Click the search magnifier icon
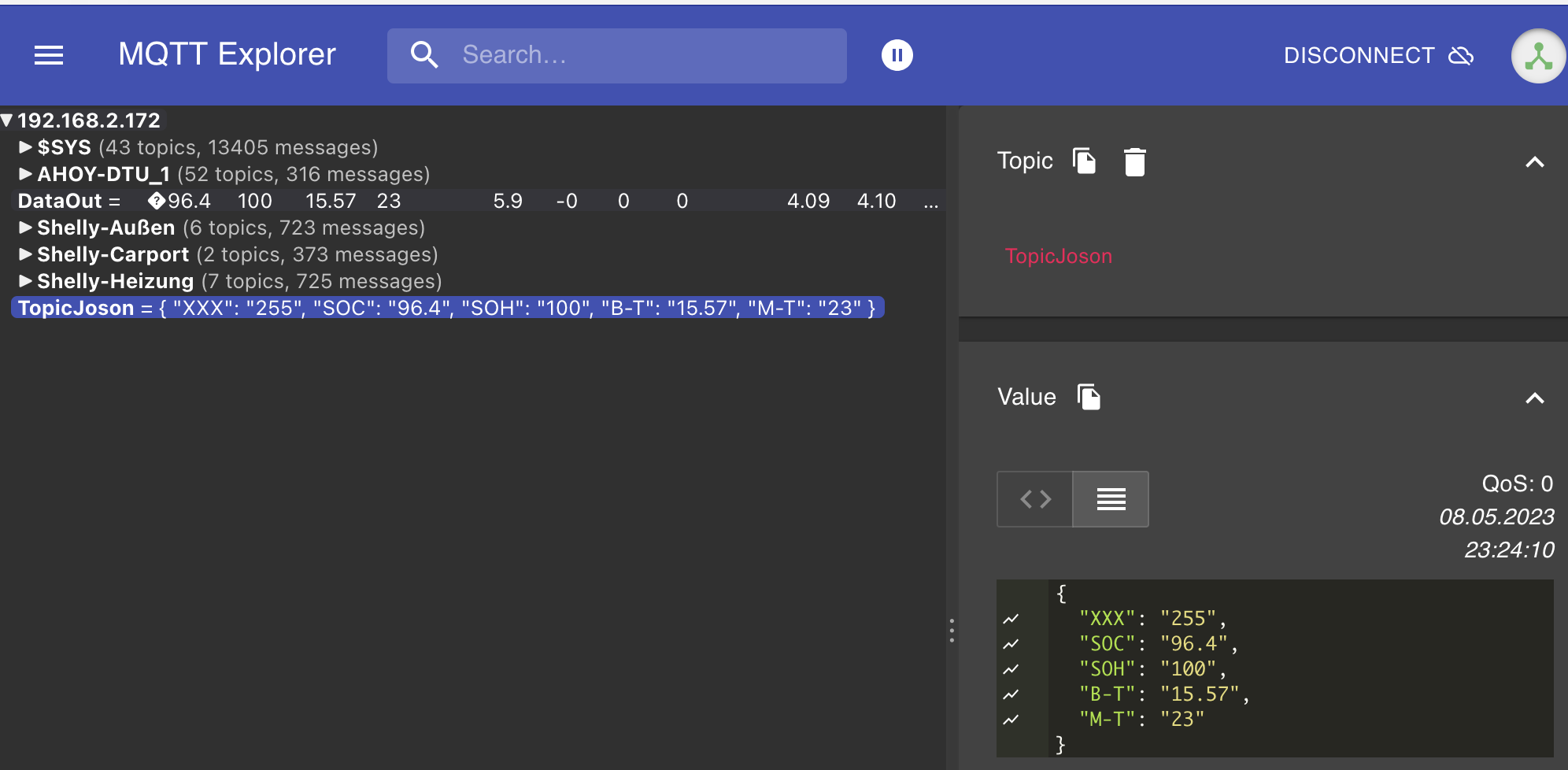 click(x=424, y=55)
